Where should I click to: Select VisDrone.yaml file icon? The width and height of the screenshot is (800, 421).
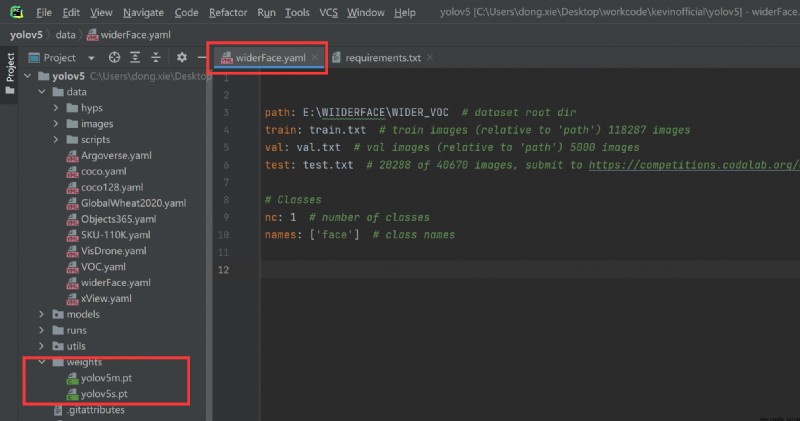tap(72, 251)
